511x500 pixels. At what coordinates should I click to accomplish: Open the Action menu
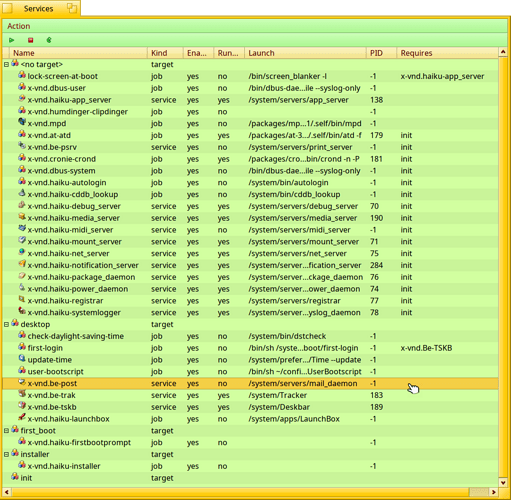[x=19, y=26]
